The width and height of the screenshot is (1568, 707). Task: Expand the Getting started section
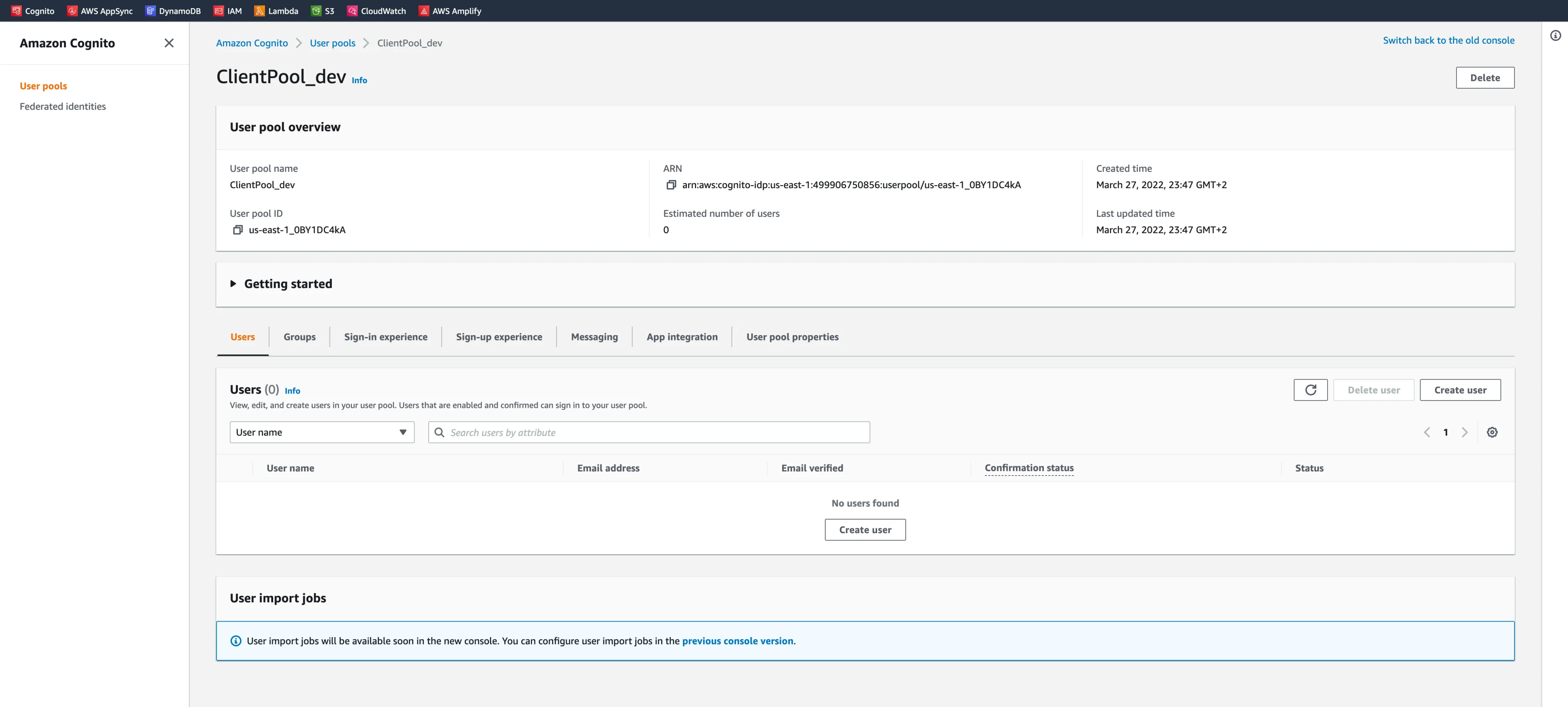coord(233,284)
